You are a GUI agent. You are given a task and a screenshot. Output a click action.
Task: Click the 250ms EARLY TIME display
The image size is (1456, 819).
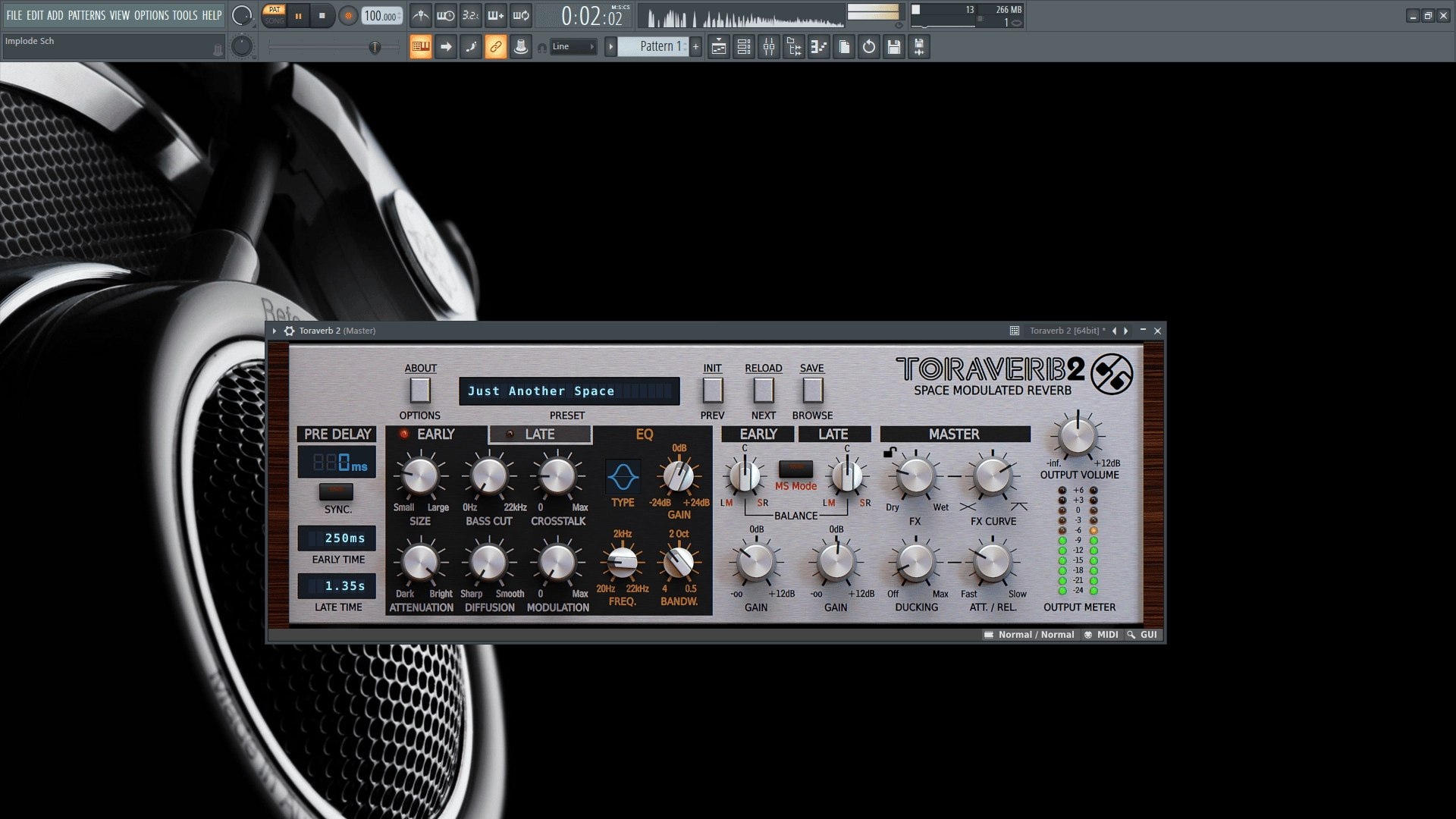(x=337, y=538)
